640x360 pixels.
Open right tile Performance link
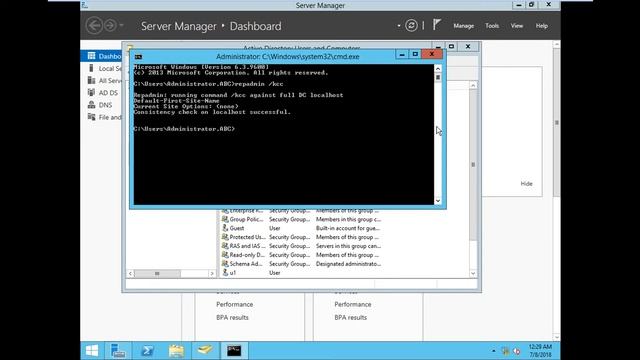click(353, 304)
